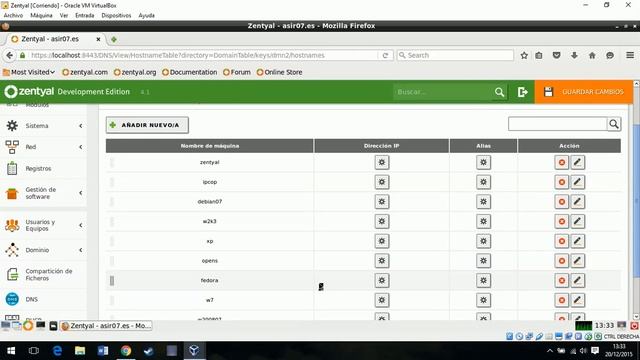Open IP address settings for xp host

click(382, 241)
